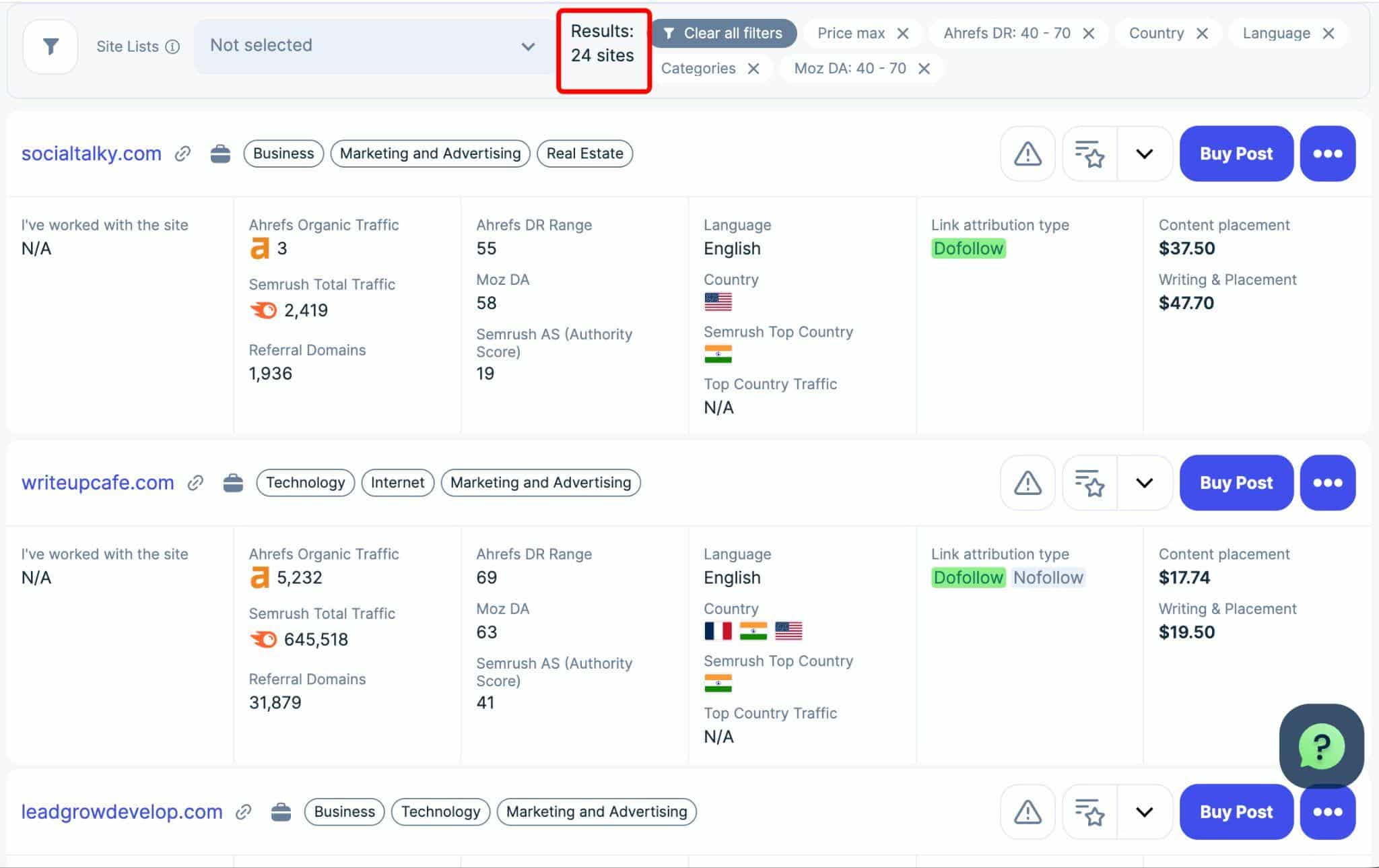Open the Site Lists 'Not selected' dropdown
Screen dimensions: 1379x868
click(373, 46)
